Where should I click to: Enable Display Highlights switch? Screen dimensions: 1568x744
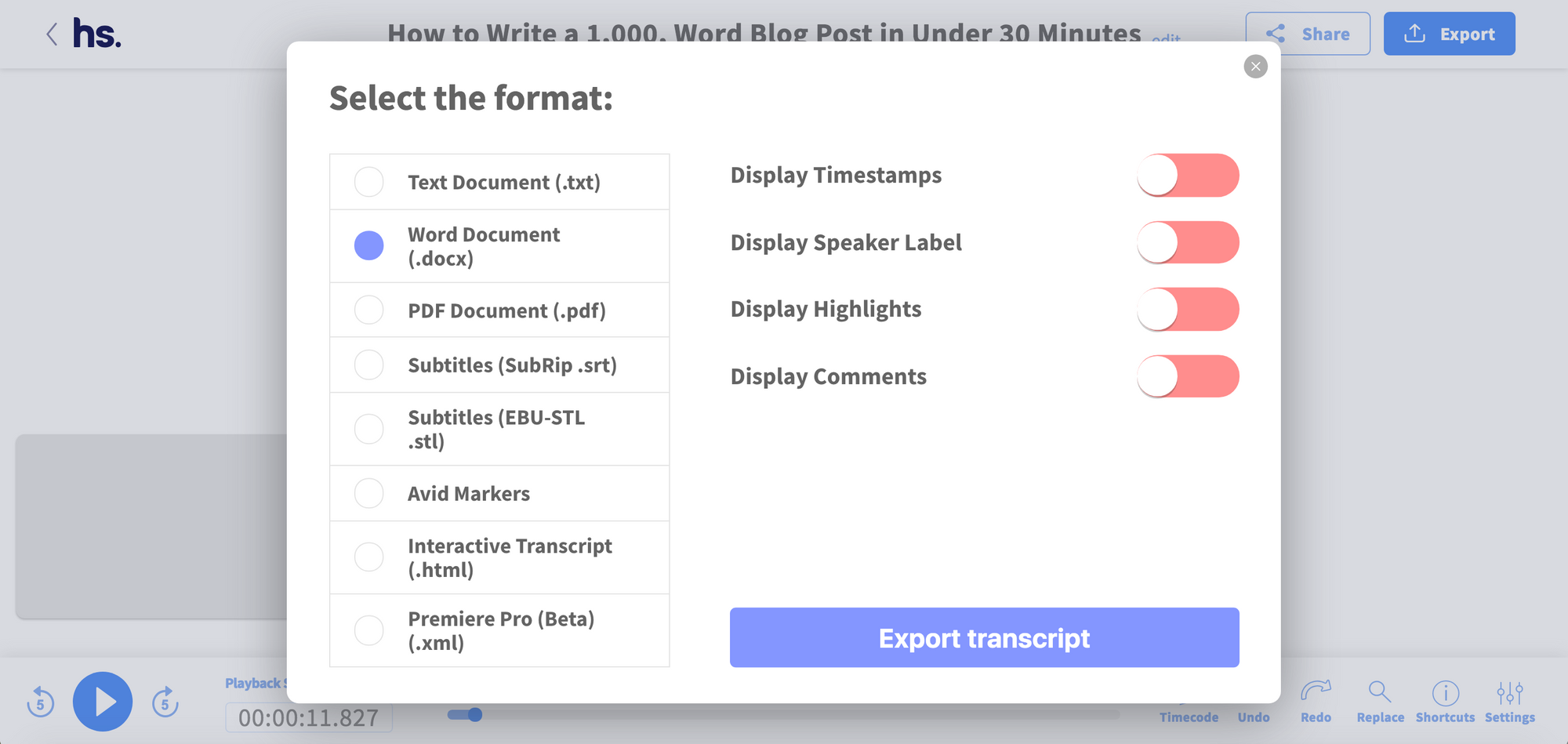(x=1188, y=310)
